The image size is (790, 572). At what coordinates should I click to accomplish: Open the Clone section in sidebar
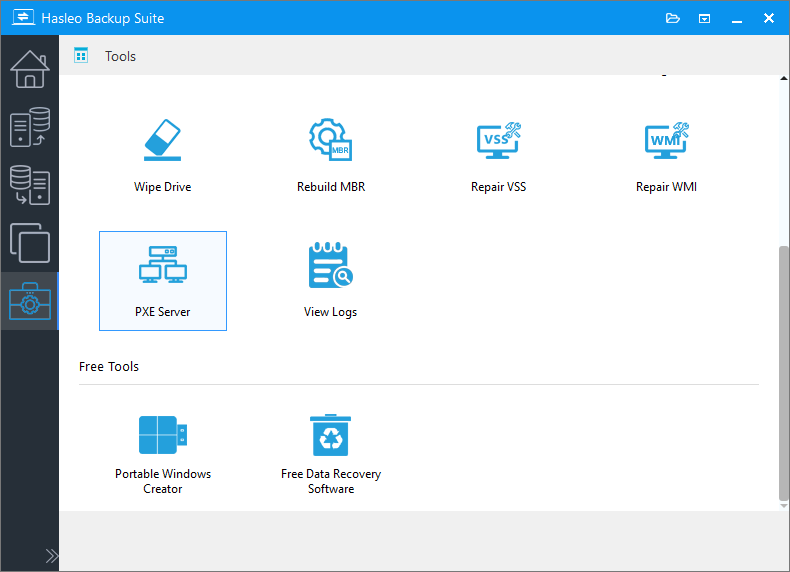tap(30, 243)
